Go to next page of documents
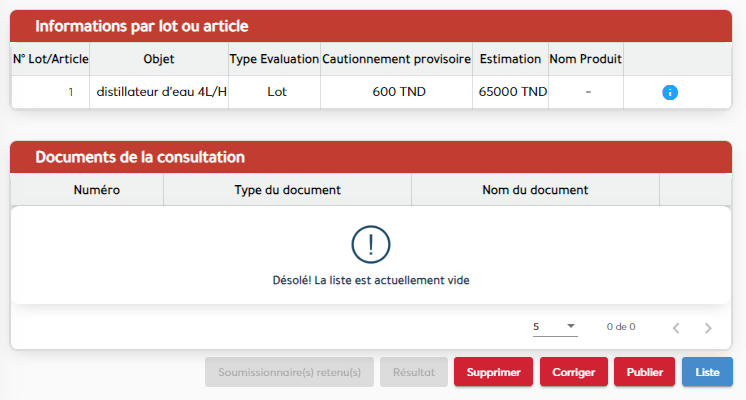 click(x=708, y=328)
